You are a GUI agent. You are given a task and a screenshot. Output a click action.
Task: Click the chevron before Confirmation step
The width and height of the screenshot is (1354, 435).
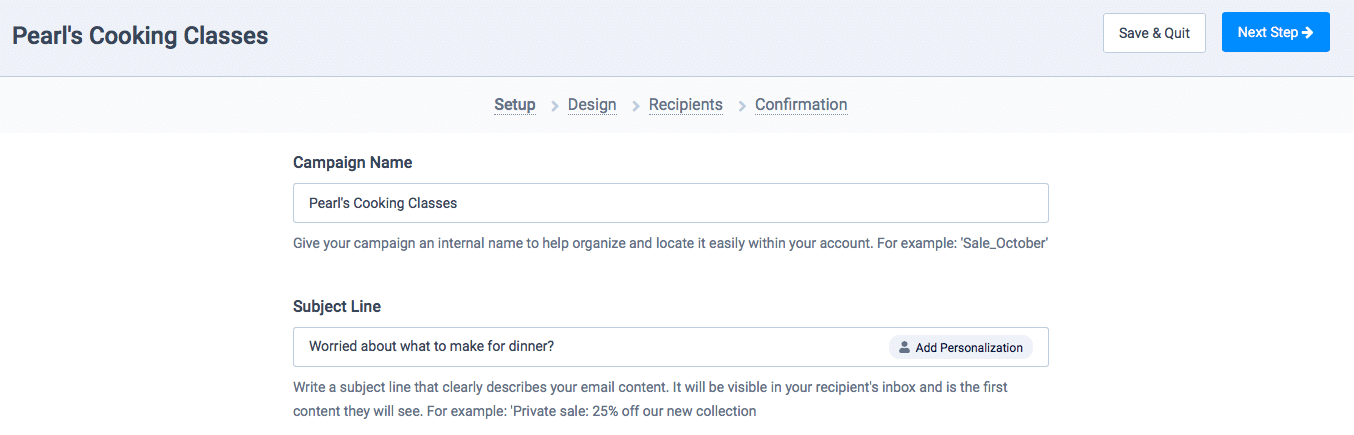(x=741, y=106)
